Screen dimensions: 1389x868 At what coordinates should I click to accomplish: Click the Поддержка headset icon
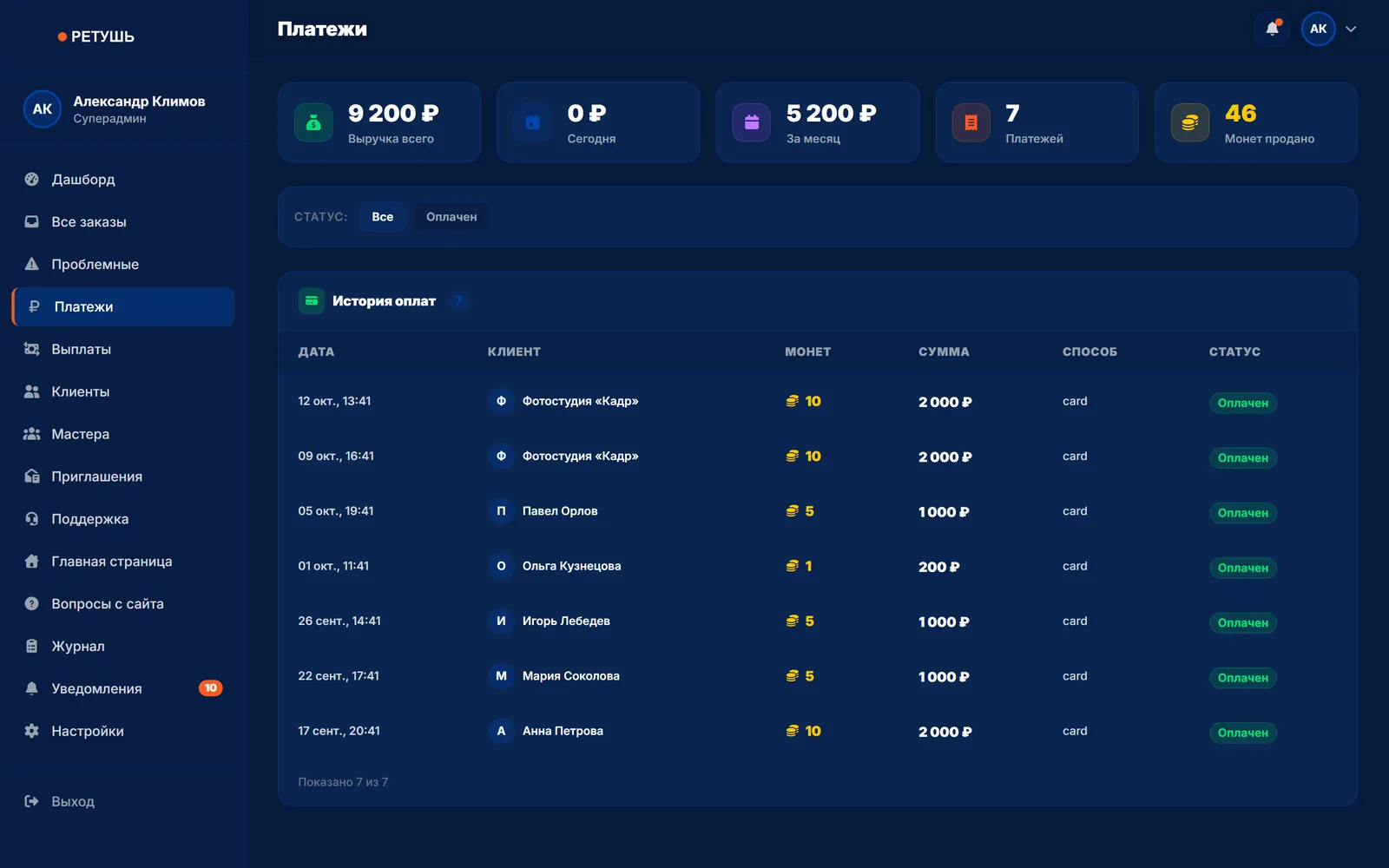[32, 519]
